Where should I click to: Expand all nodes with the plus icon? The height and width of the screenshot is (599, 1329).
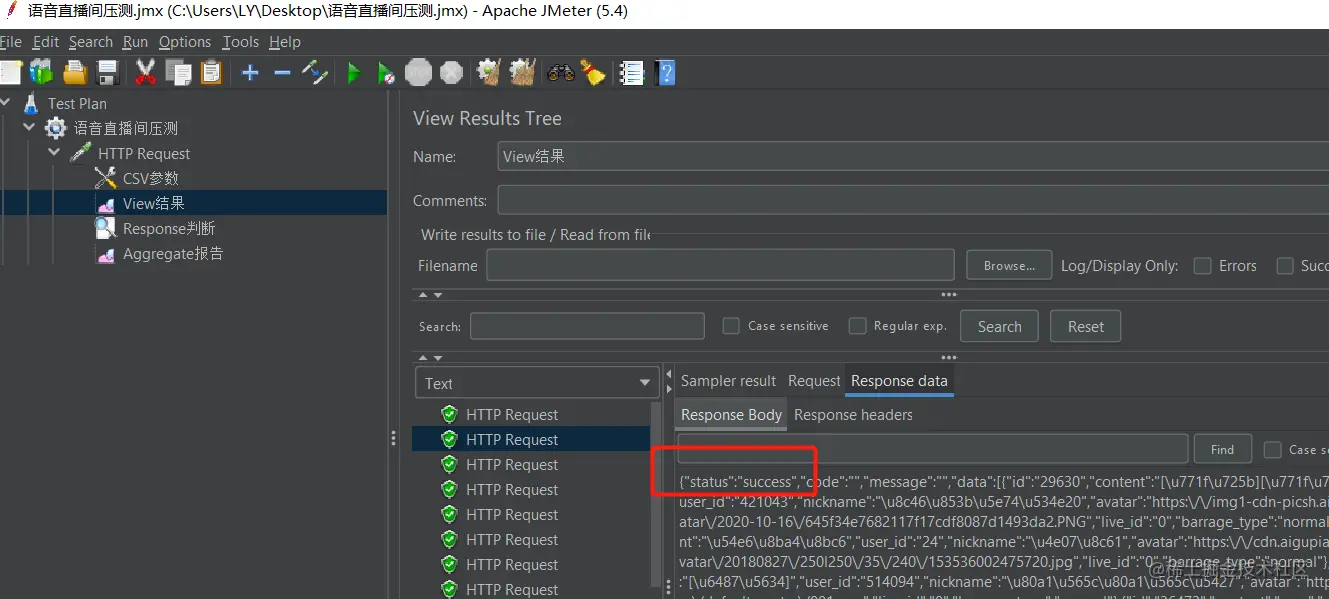click(250, 72)
